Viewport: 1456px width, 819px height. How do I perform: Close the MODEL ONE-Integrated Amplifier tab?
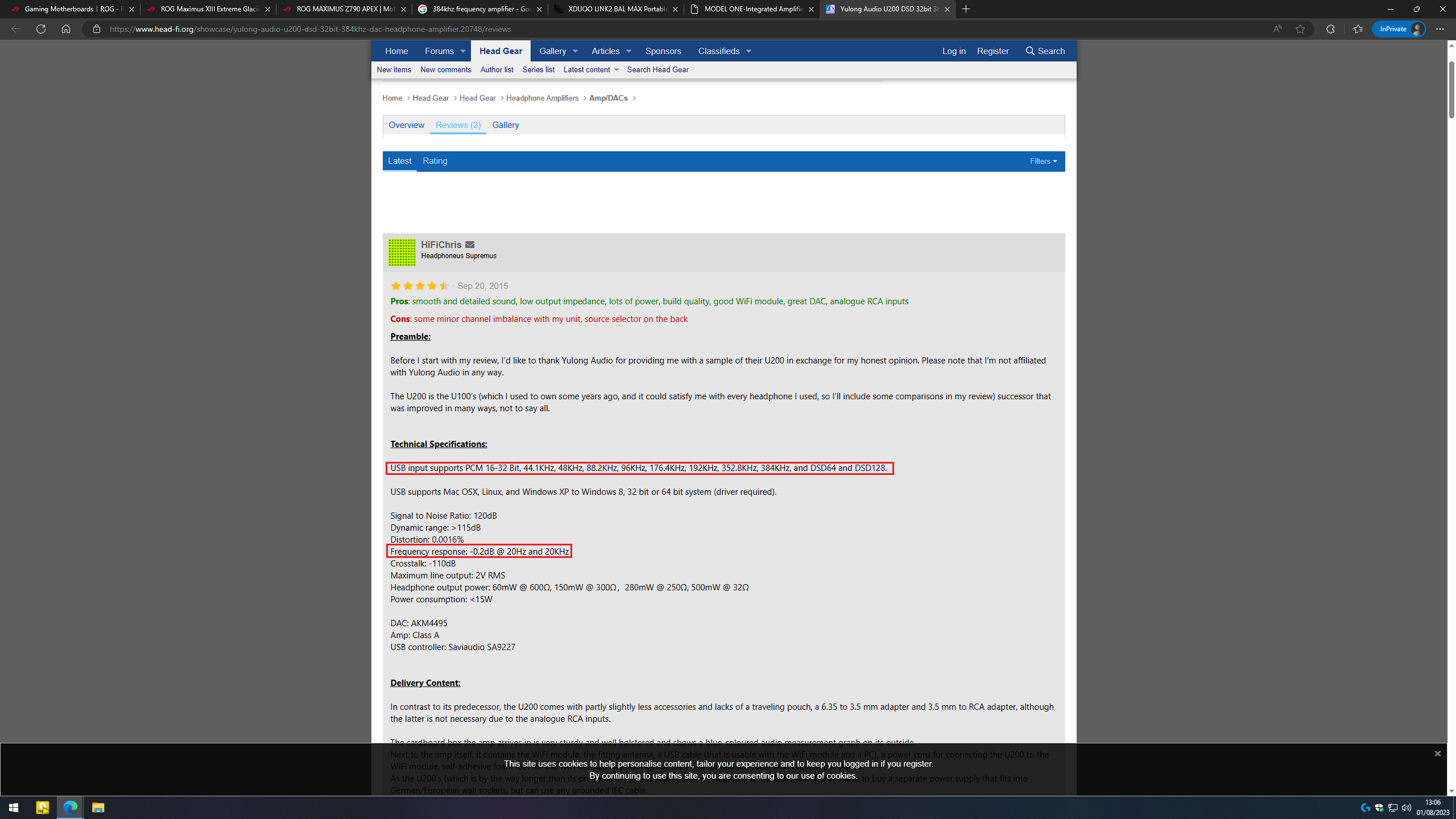tap(811, 9)
